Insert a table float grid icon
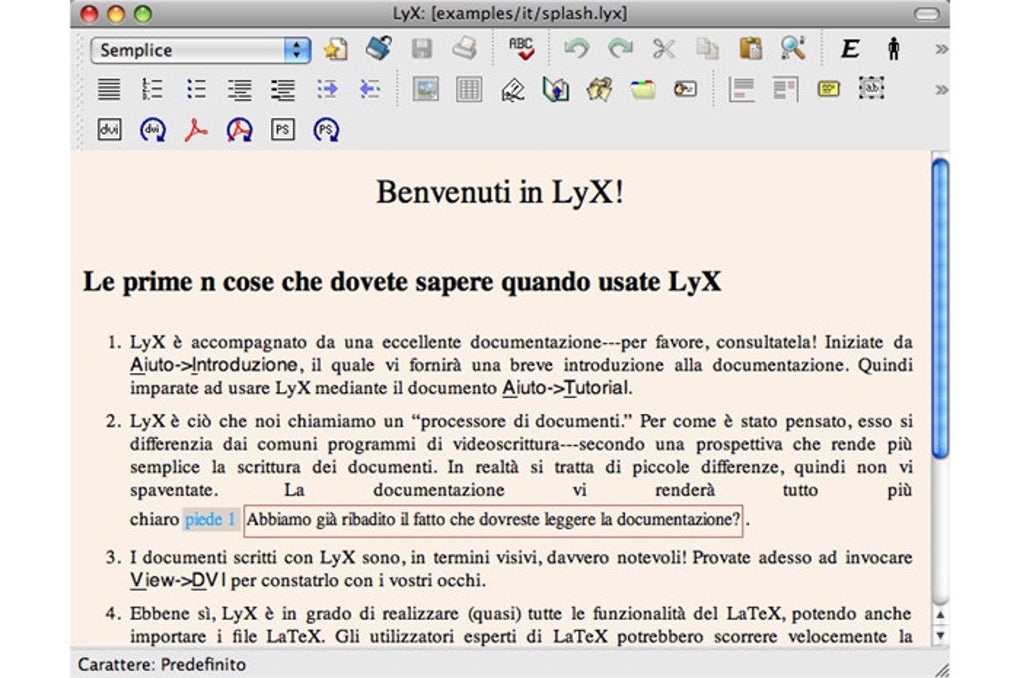This screenshot has width=1020, height=678. pyautogui.click(x=469, y=89)
